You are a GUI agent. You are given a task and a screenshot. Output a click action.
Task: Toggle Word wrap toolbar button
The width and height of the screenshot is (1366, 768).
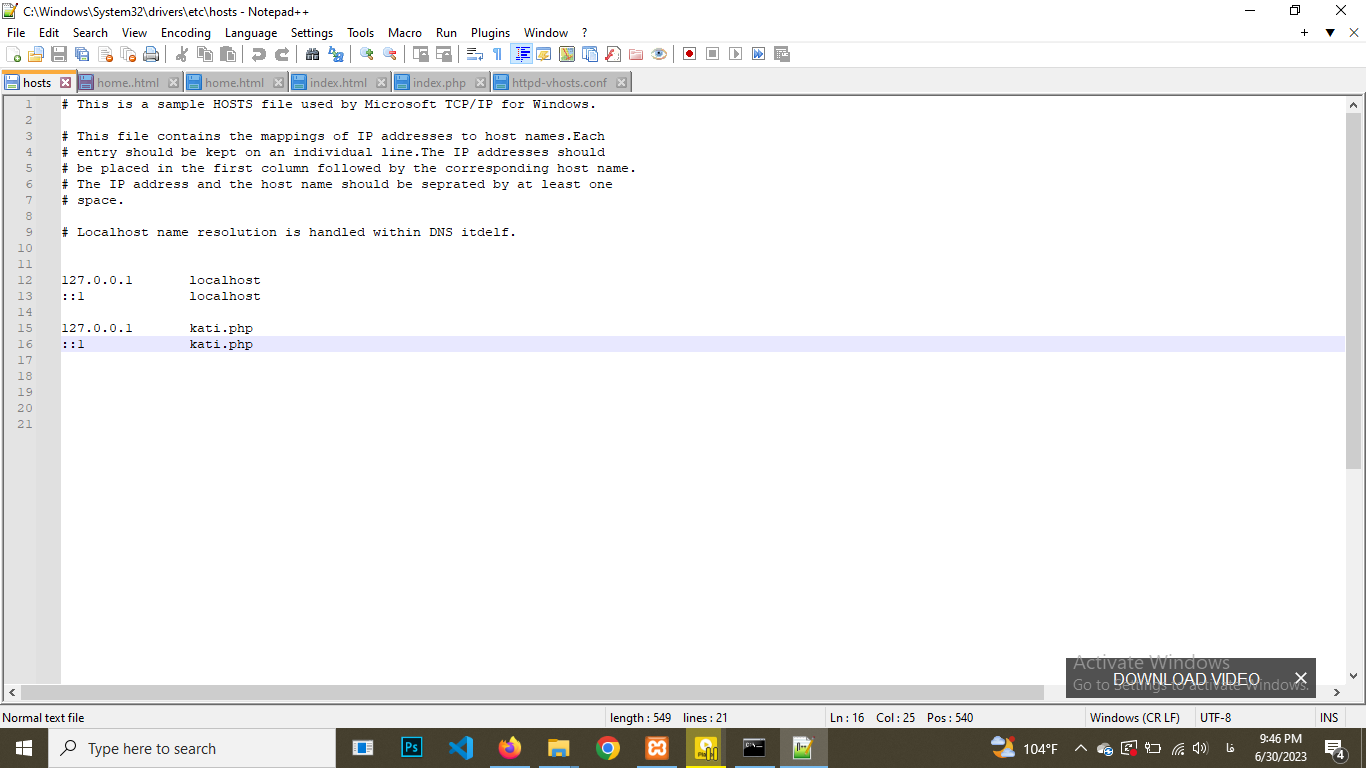coord(475,54)
